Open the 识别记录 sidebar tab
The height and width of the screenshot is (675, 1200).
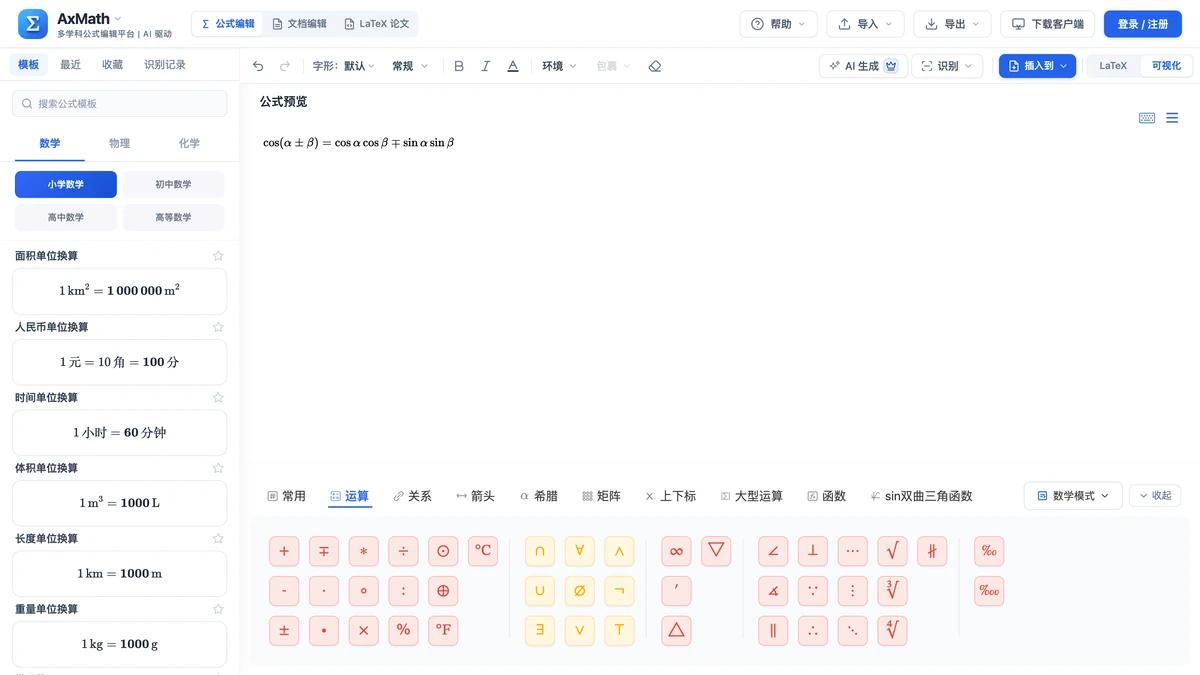pos(165,64)
